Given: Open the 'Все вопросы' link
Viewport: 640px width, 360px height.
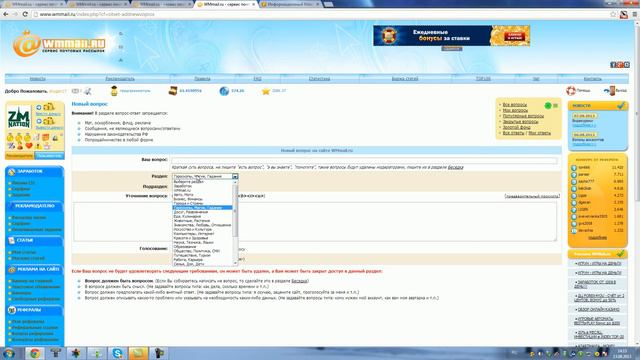Looking at the screenshot, I should [x=515, y=105].
